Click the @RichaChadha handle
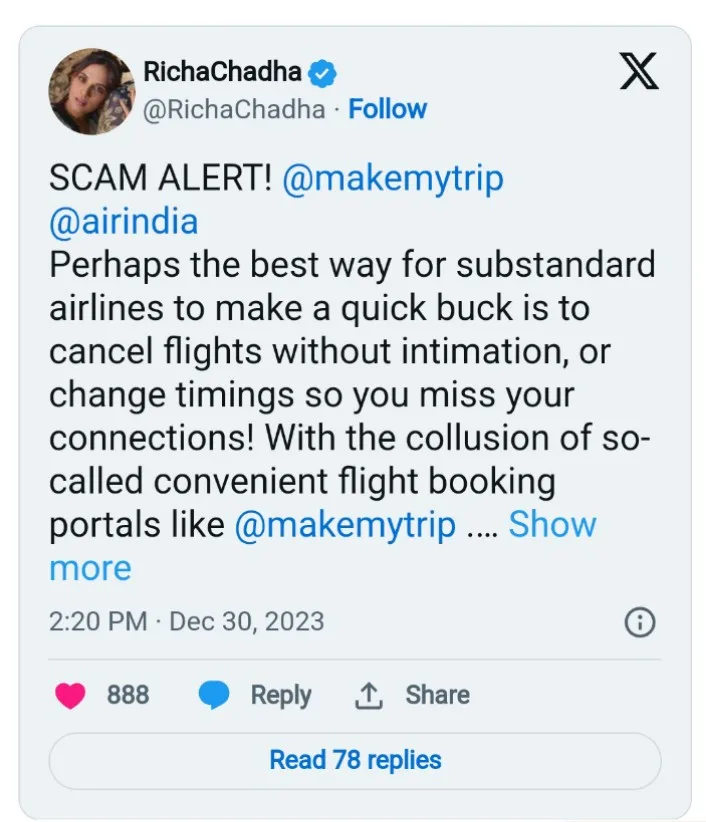 click(234, 109)
